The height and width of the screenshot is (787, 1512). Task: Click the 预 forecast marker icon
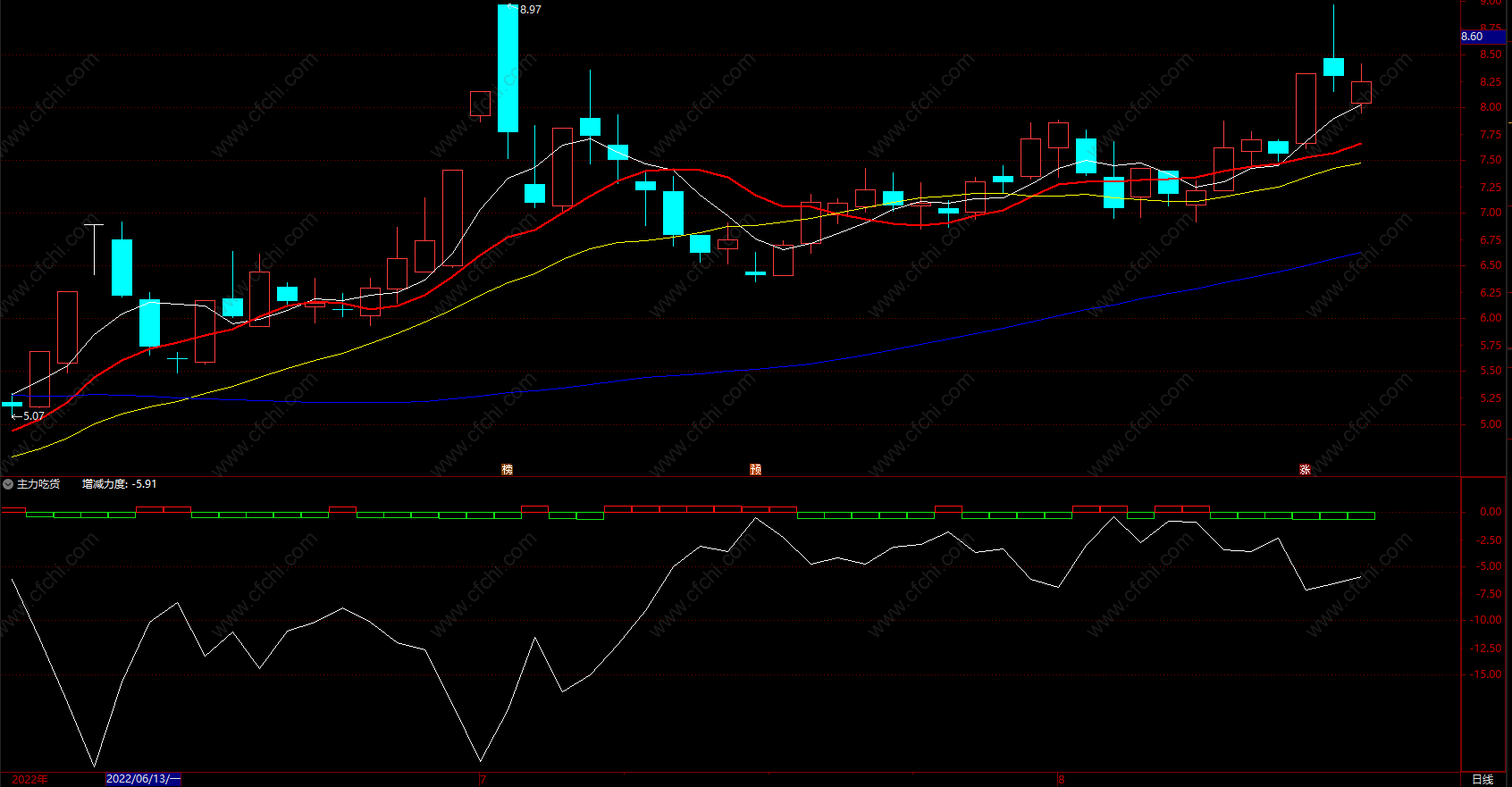coord(756,469)
